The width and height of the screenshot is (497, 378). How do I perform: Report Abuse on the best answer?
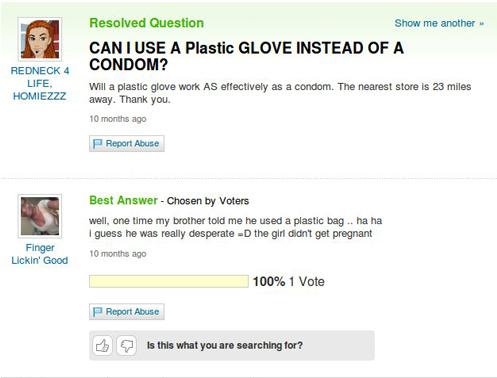click(127, 312)
